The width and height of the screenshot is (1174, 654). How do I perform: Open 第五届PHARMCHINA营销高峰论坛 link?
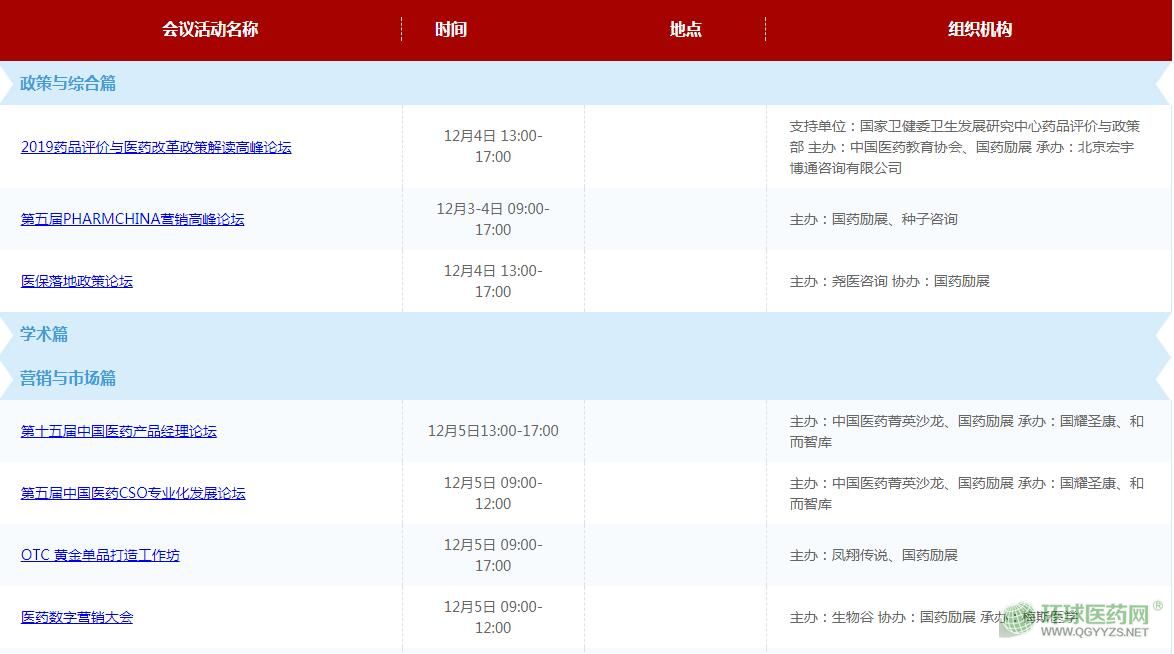click(132, 219)
